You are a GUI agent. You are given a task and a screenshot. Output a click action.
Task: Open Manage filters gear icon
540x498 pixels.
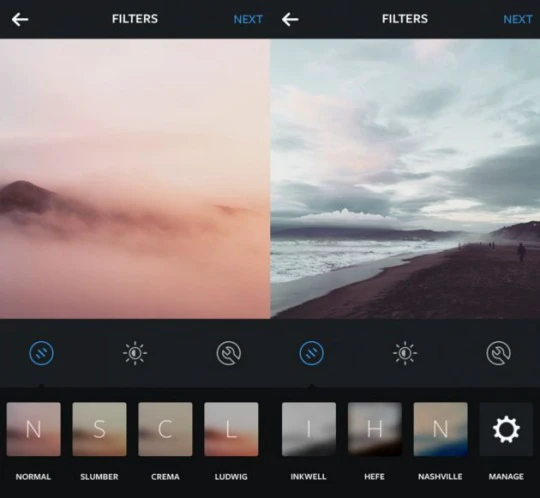506,429
